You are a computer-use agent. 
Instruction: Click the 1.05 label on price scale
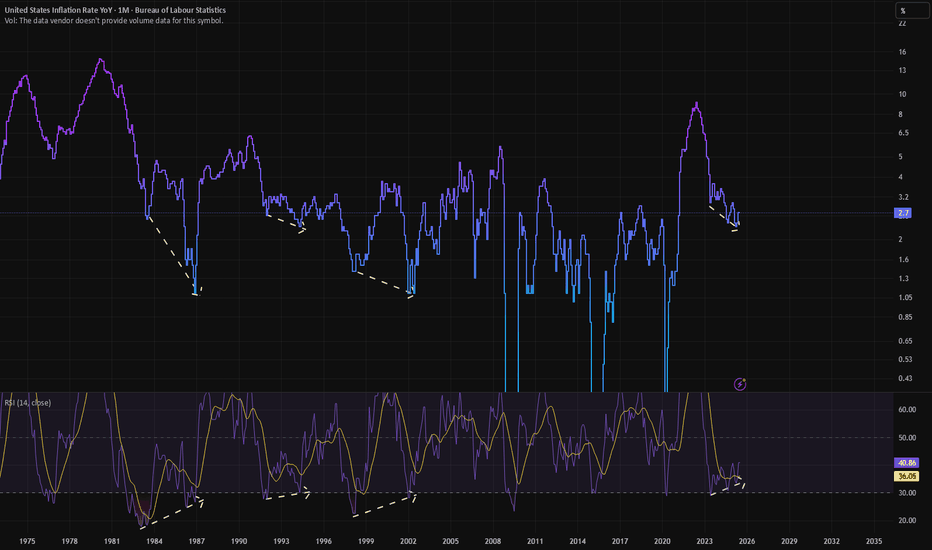pos(902,298)
